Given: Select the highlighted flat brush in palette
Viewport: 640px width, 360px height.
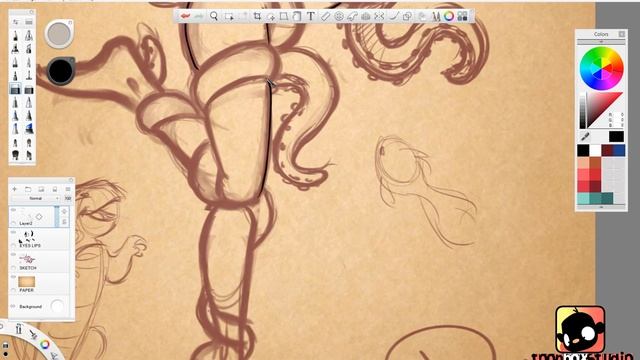Looking at the screenshot, I should coord(15,89).
